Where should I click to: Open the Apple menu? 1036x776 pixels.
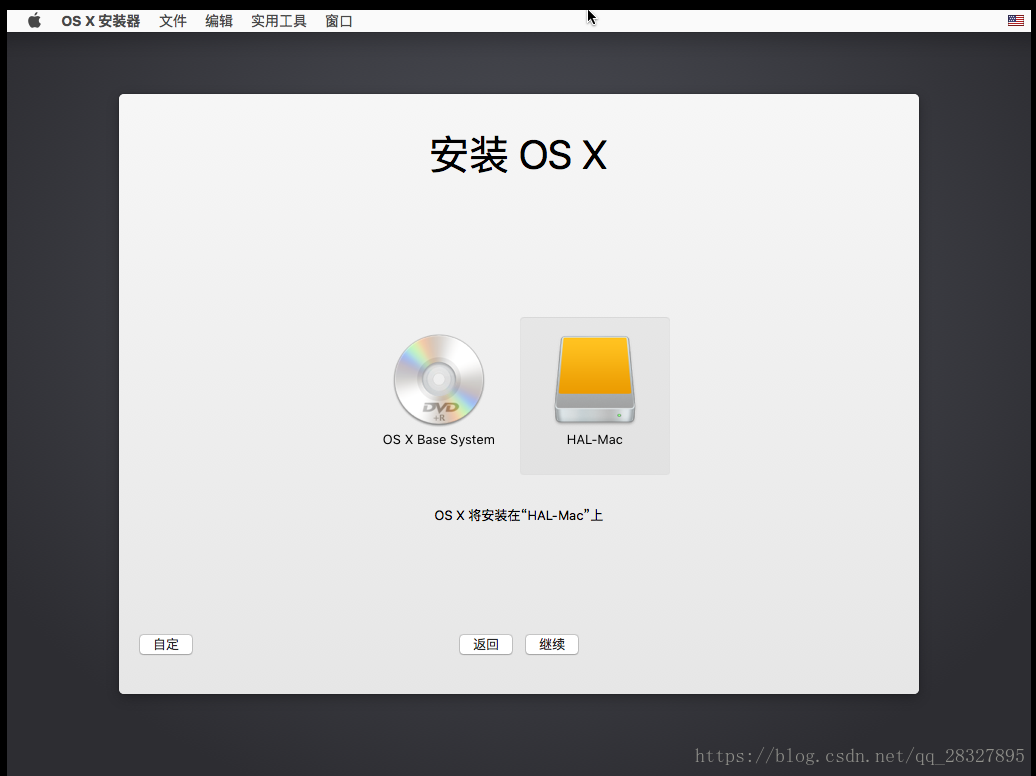click(x=34, y=20)
